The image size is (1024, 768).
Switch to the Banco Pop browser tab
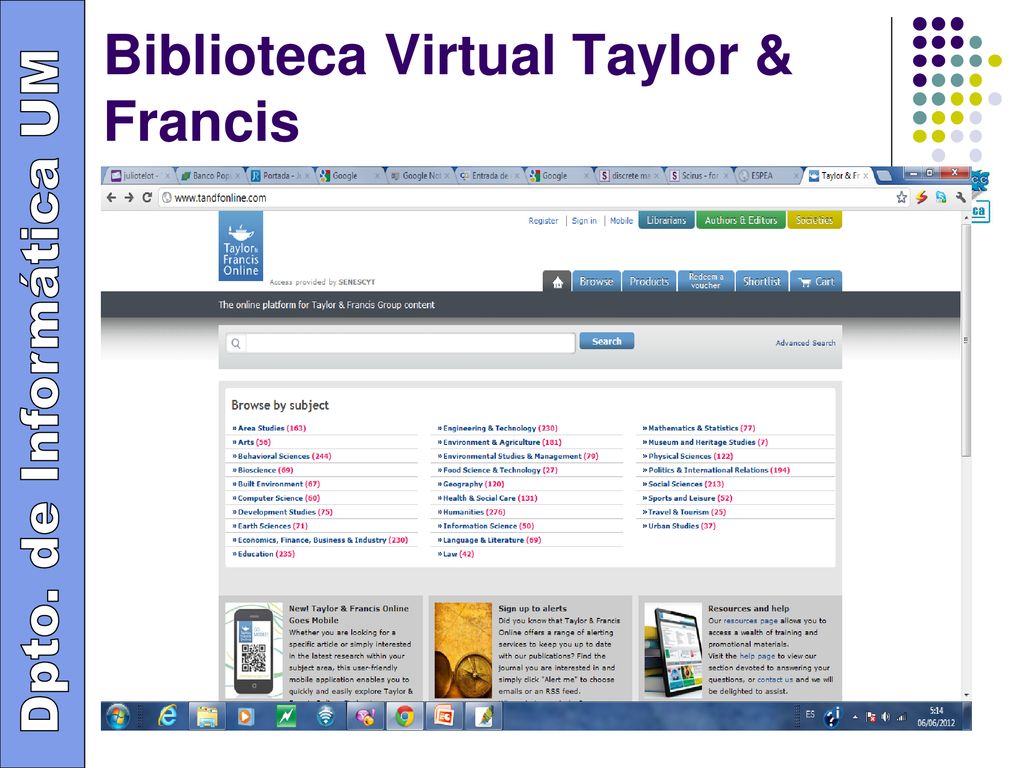pyautogui.click(x=209, y=176)
